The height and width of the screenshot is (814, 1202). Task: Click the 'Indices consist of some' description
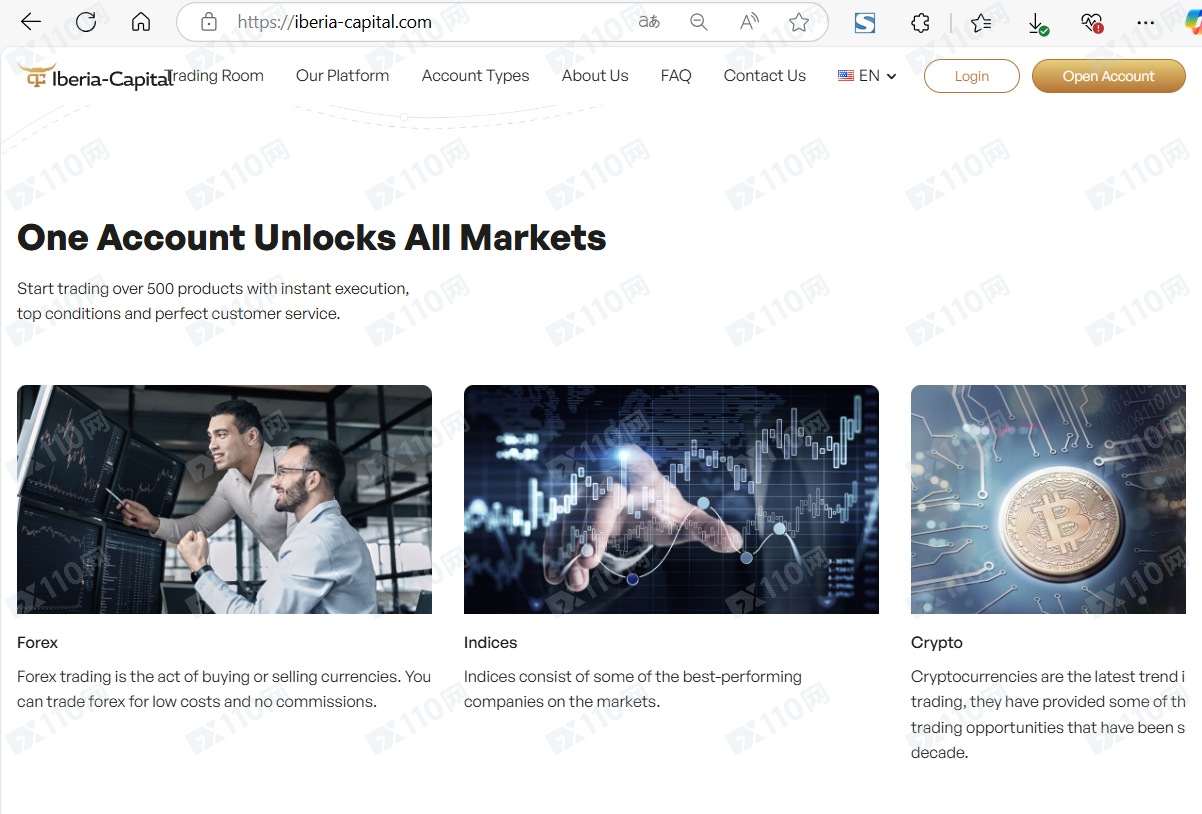(x=633, y=689)
